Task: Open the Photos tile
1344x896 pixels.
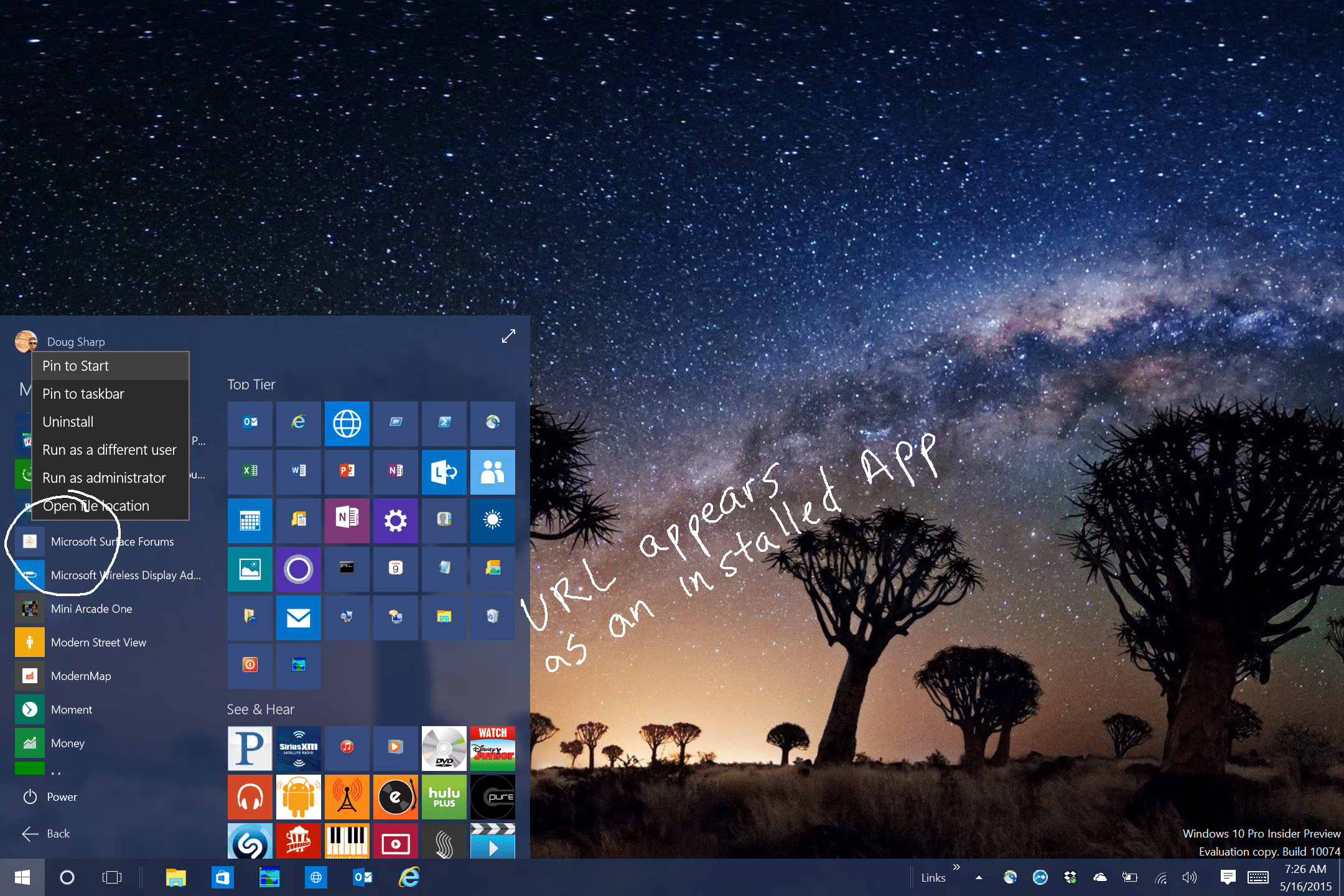Action: (x=250, y=569)
